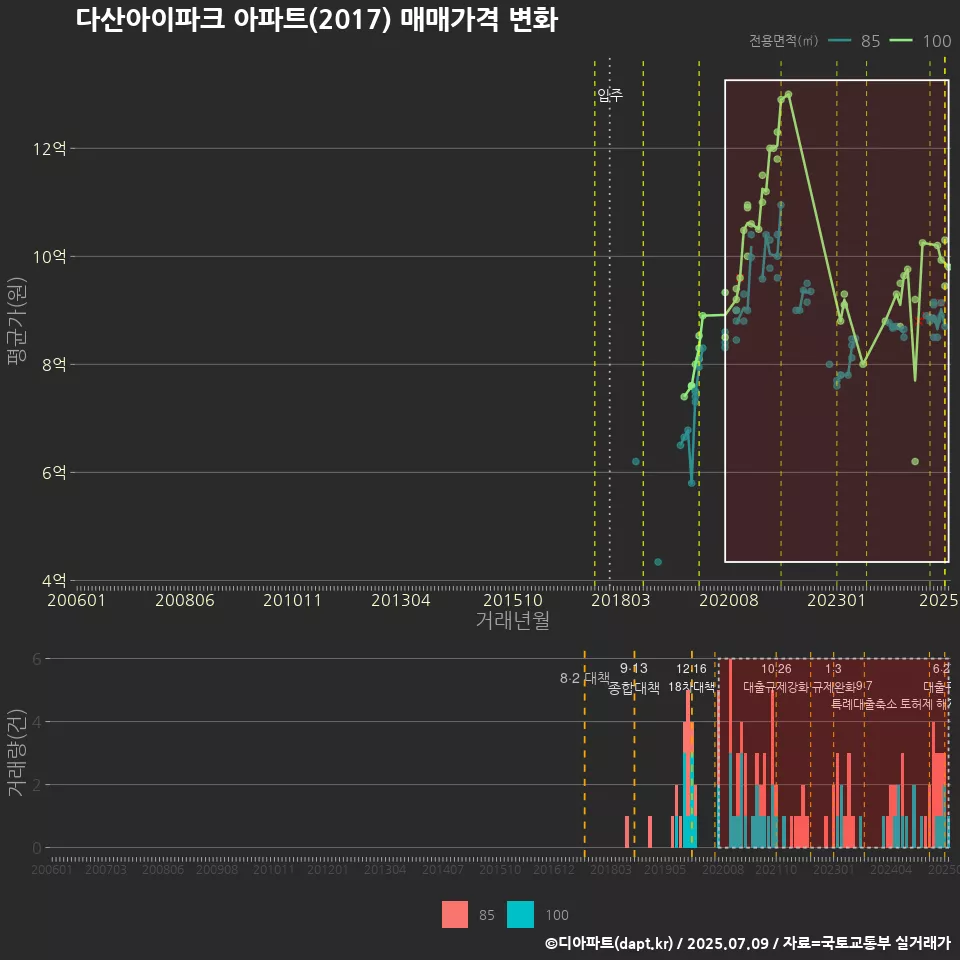This screenshot has width=960, height=960.
Task: Click the 4억 y-axis label
Action: (x=54, y=580)
